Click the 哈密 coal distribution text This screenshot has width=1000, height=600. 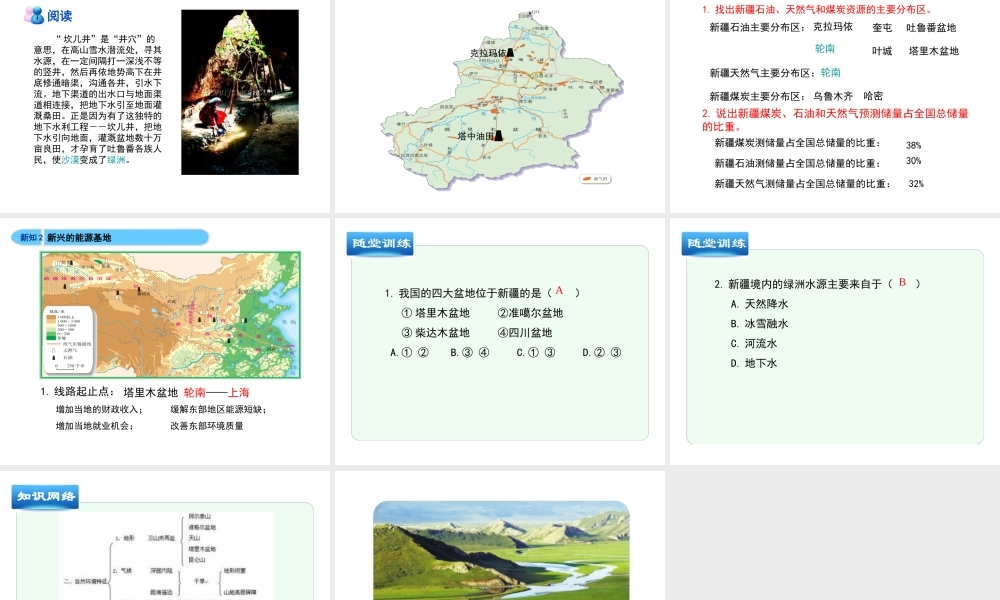click(873, 96)
